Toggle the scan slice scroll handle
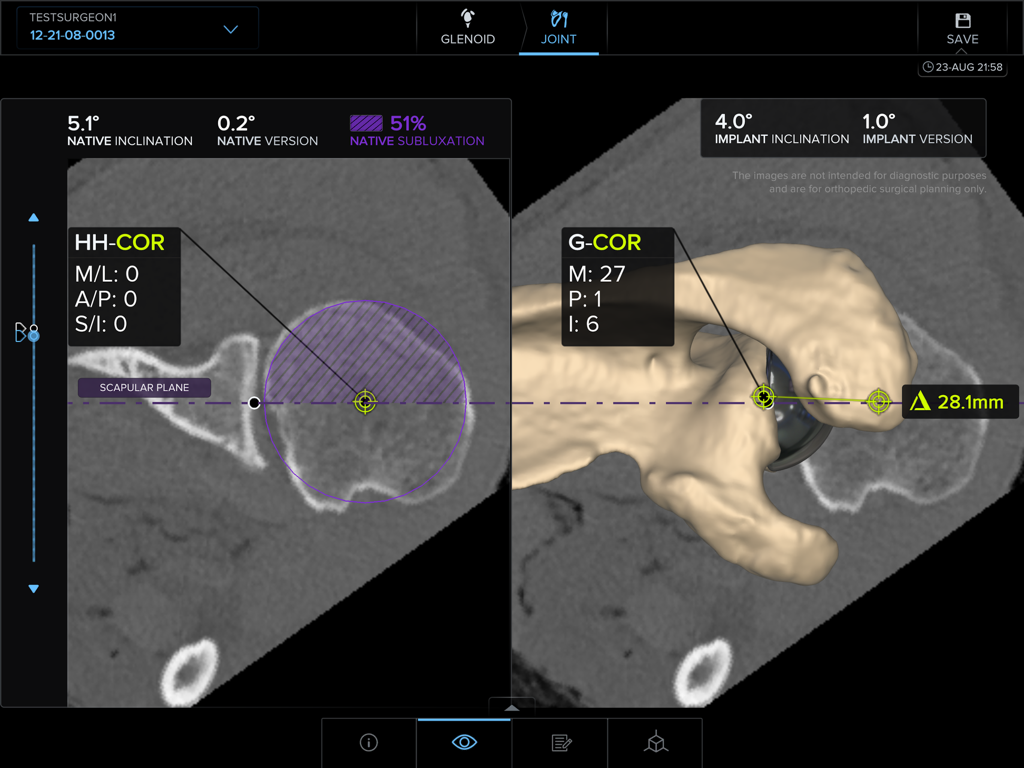Image resolution: width=1024 pixels, height=768 pixels. (33, 335)
